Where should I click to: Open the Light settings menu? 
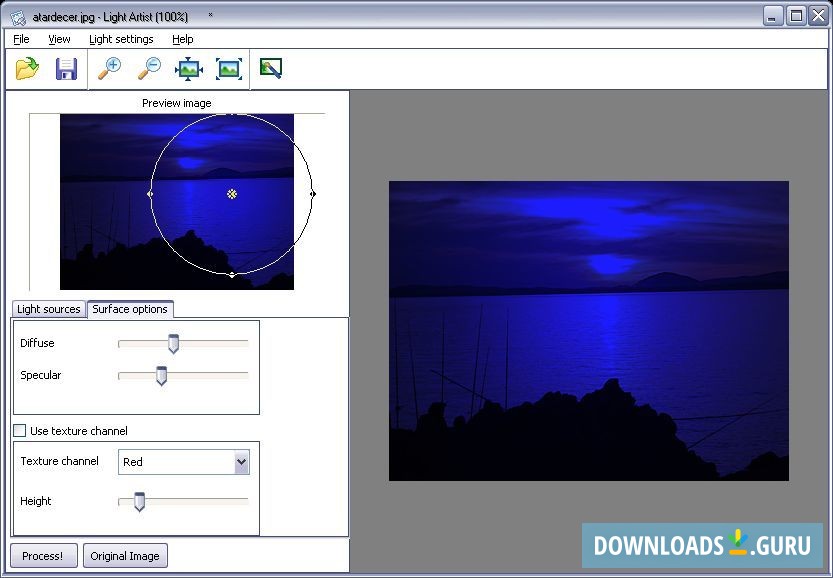tap(121, 39)
